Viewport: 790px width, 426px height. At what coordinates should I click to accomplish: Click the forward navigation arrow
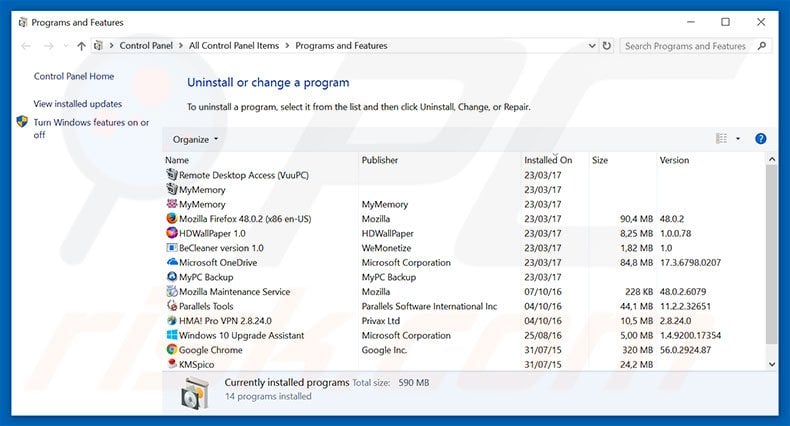(x=48, y=46)
